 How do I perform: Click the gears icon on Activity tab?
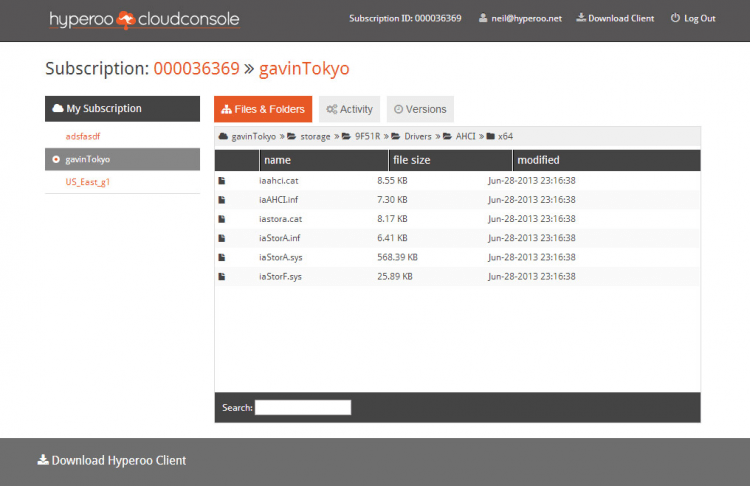(331, 109)
